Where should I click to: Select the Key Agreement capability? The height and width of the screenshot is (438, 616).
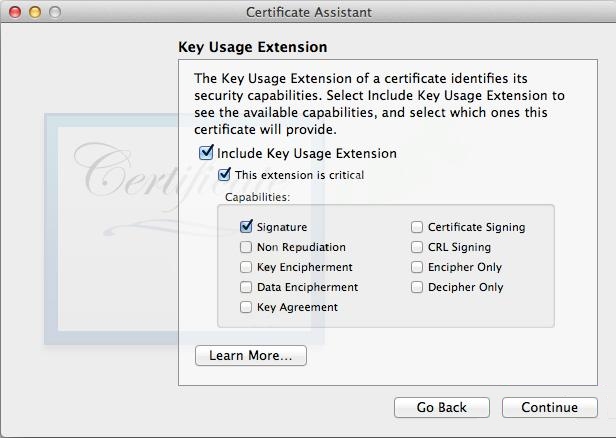[246, 307]
